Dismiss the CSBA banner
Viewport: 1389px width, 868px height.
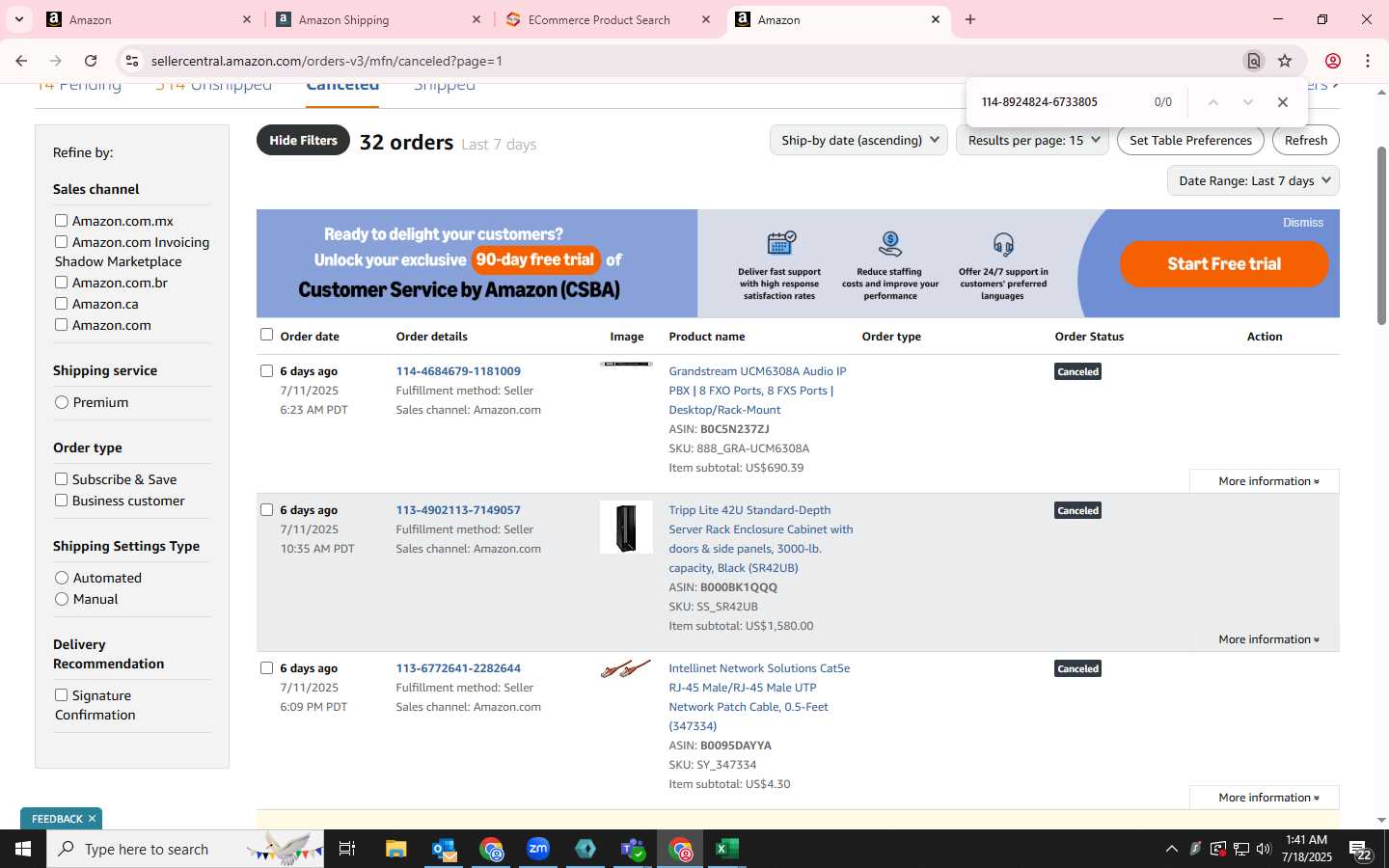[1302, 223]
